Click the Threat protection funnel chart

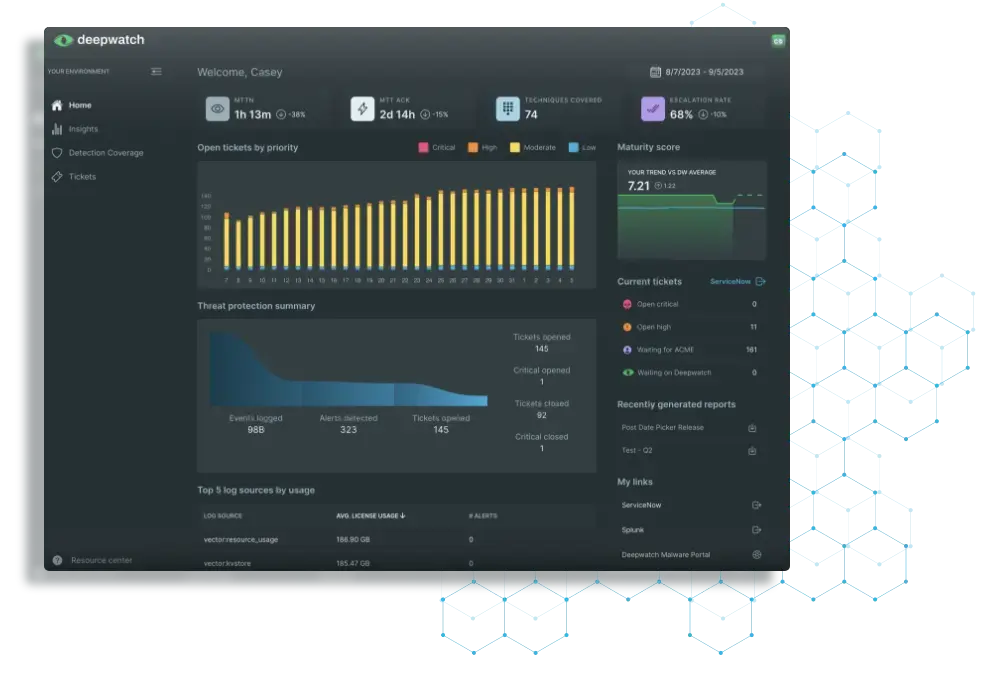tap(348, 370)
